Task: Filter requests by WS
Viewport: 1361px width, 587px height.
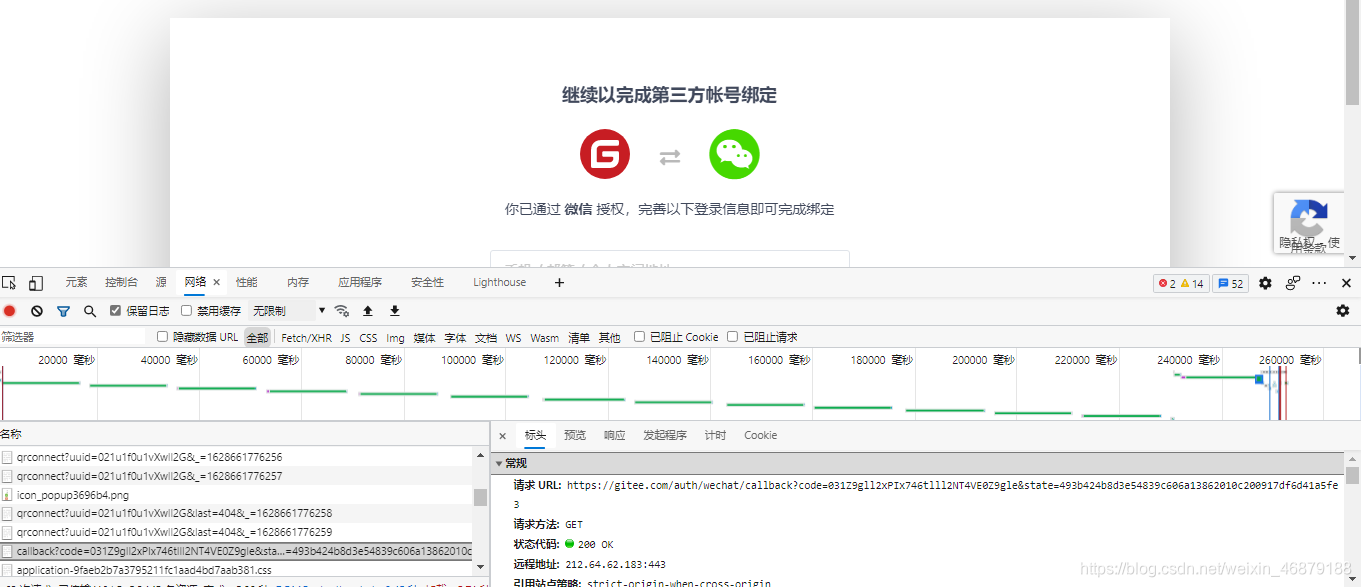Action: coord(513,338)
